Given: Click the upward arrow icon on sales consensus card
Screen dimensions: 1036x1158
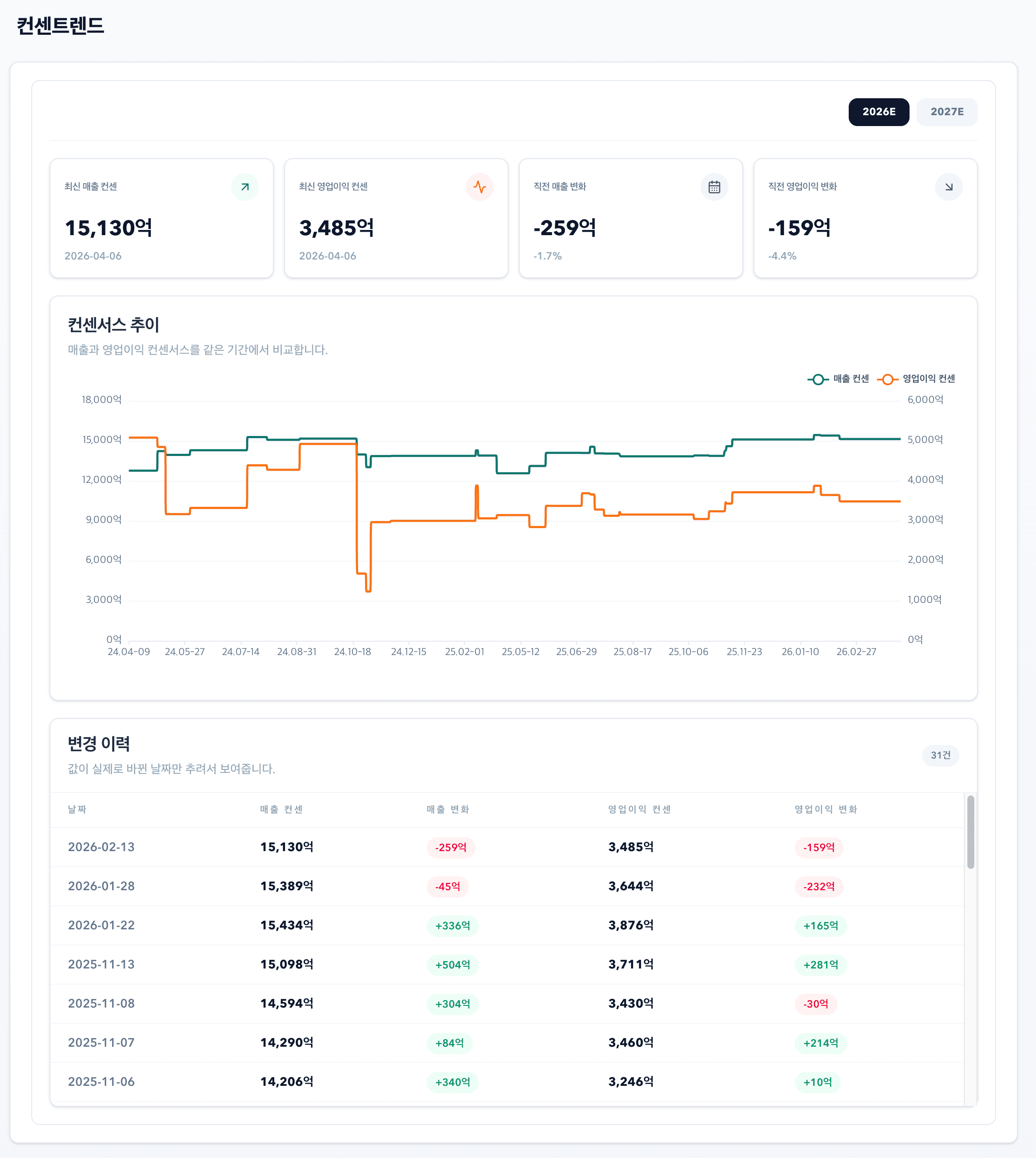Looking at the screenshot, I should [245, 187].
